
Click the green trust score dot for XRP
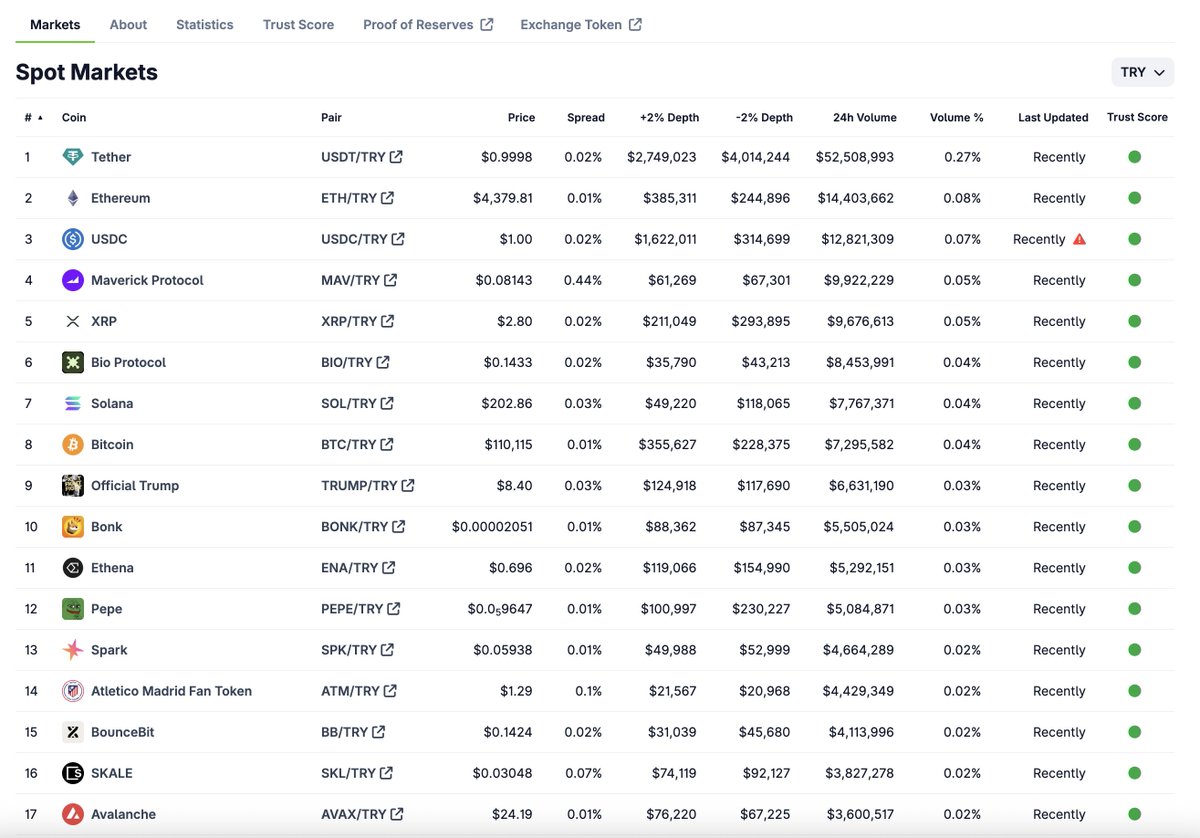pyautogui.click(x=1134, y=321)
